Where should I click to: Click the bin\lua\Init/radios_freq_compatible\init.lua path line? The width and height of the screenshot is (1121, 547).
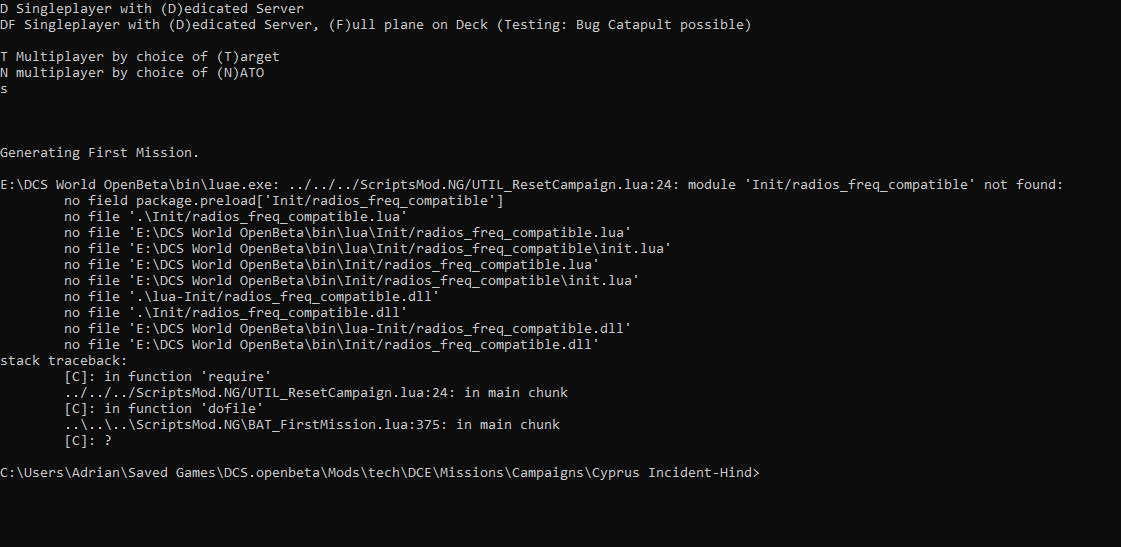pos(367,248)
